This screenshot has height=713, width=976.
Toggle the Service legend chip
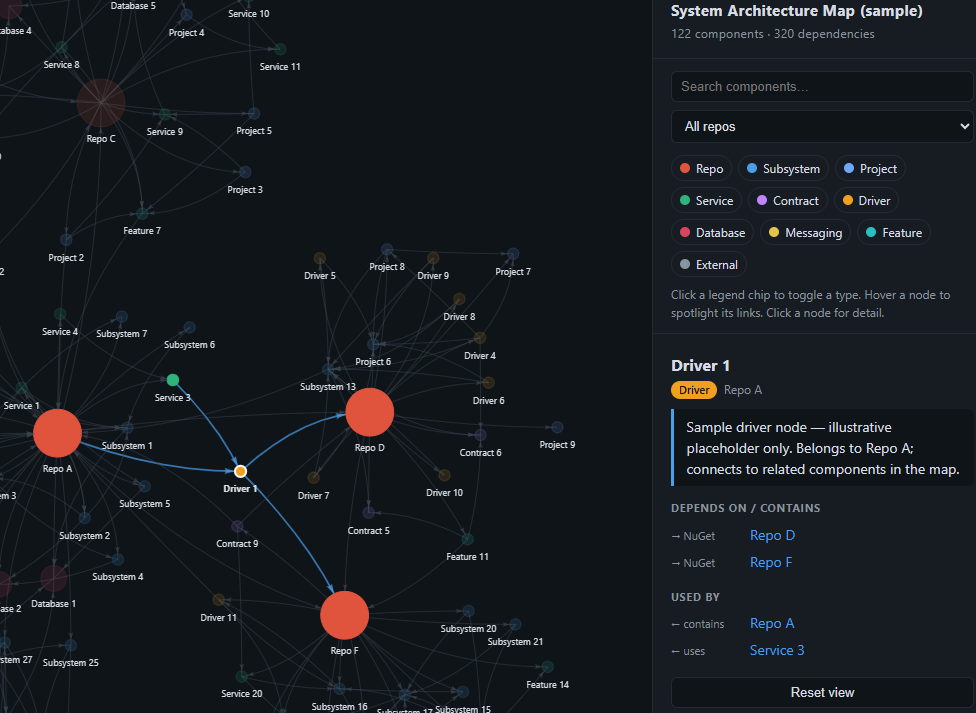(706, 201)
